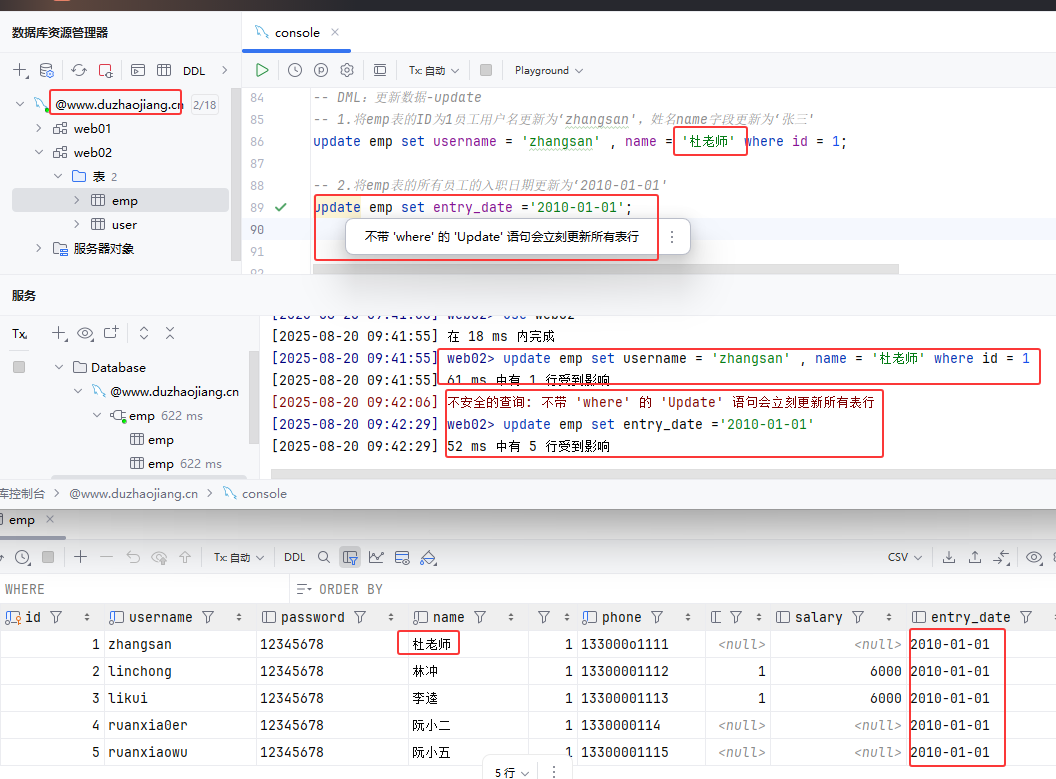
Task: Open query history clock icon in console toolbar
Action: pyautogui.click(x=295, y=70)
